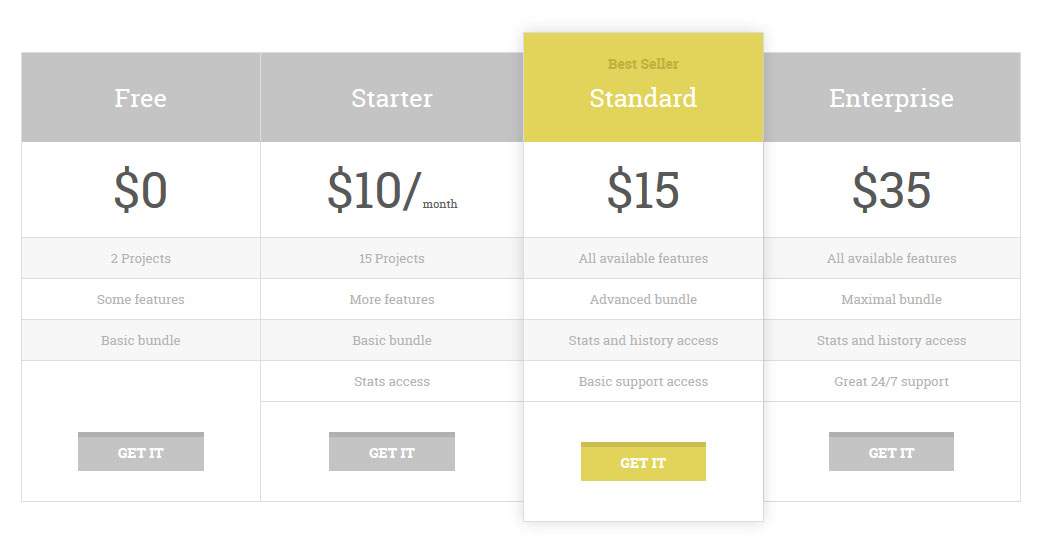Click the $10/month price in Starter column

point(392,190)
